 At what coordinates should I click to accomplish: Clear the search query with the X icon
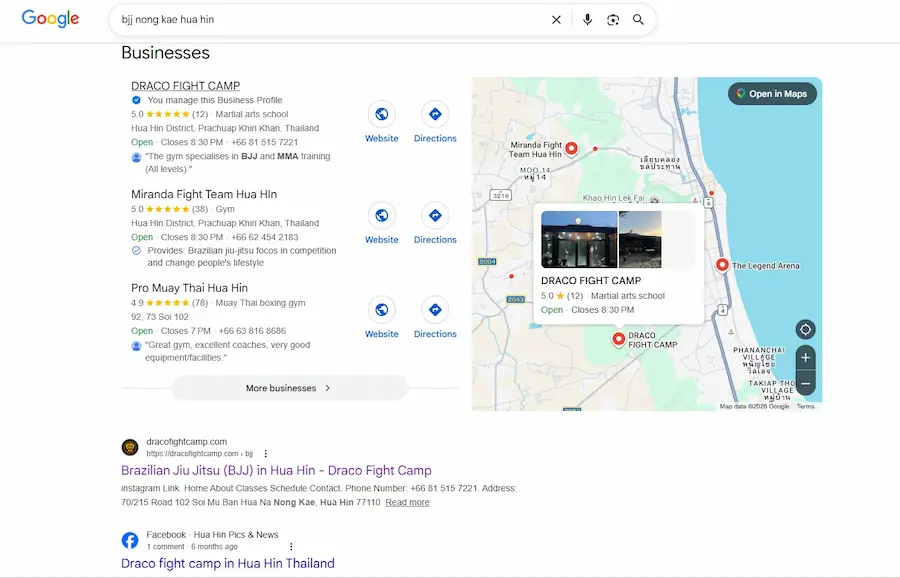point(556,20)
